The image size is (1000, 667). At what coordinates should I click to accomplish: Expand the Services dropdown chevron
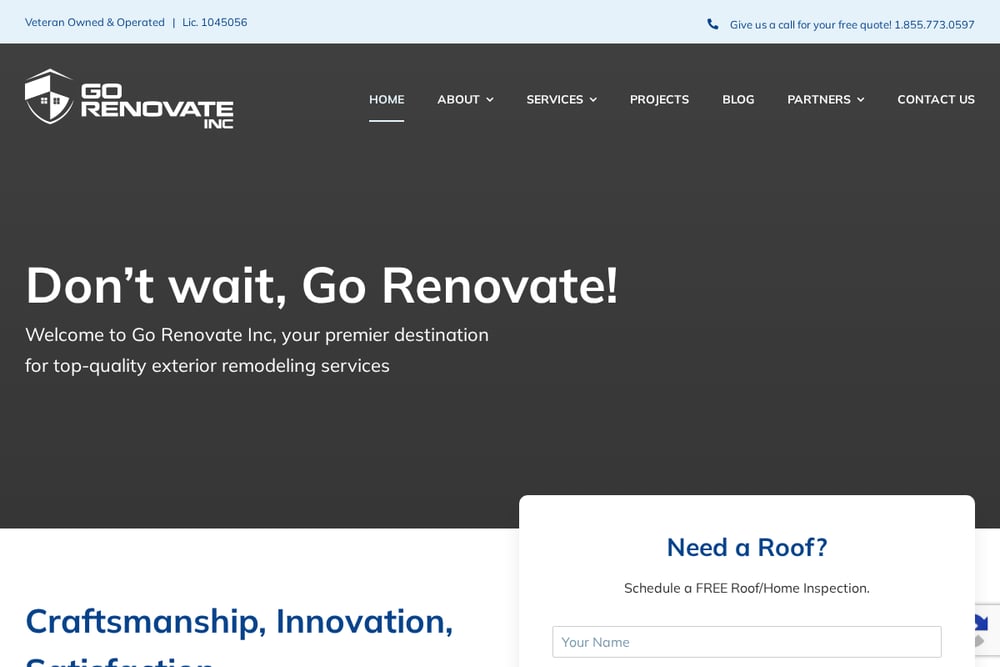click(593, 99)
